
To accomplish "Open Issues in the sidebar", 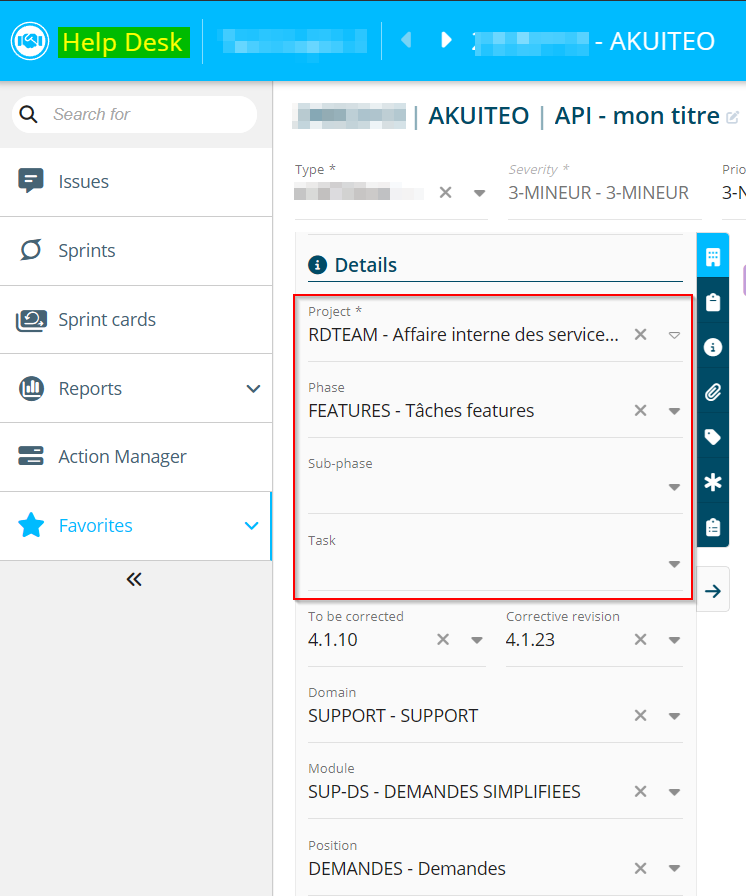I will click(x=84, y=182).
